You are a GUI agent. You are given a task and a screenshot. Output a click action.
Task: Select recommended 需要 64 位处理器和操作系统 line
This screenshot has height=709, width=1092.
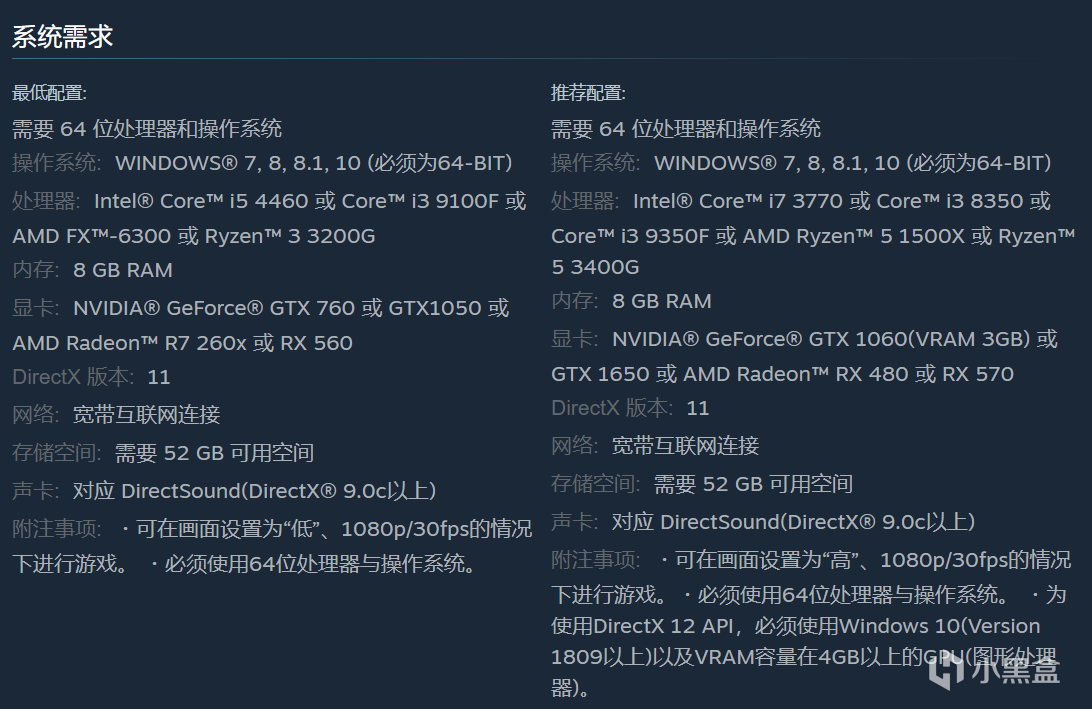686,129
